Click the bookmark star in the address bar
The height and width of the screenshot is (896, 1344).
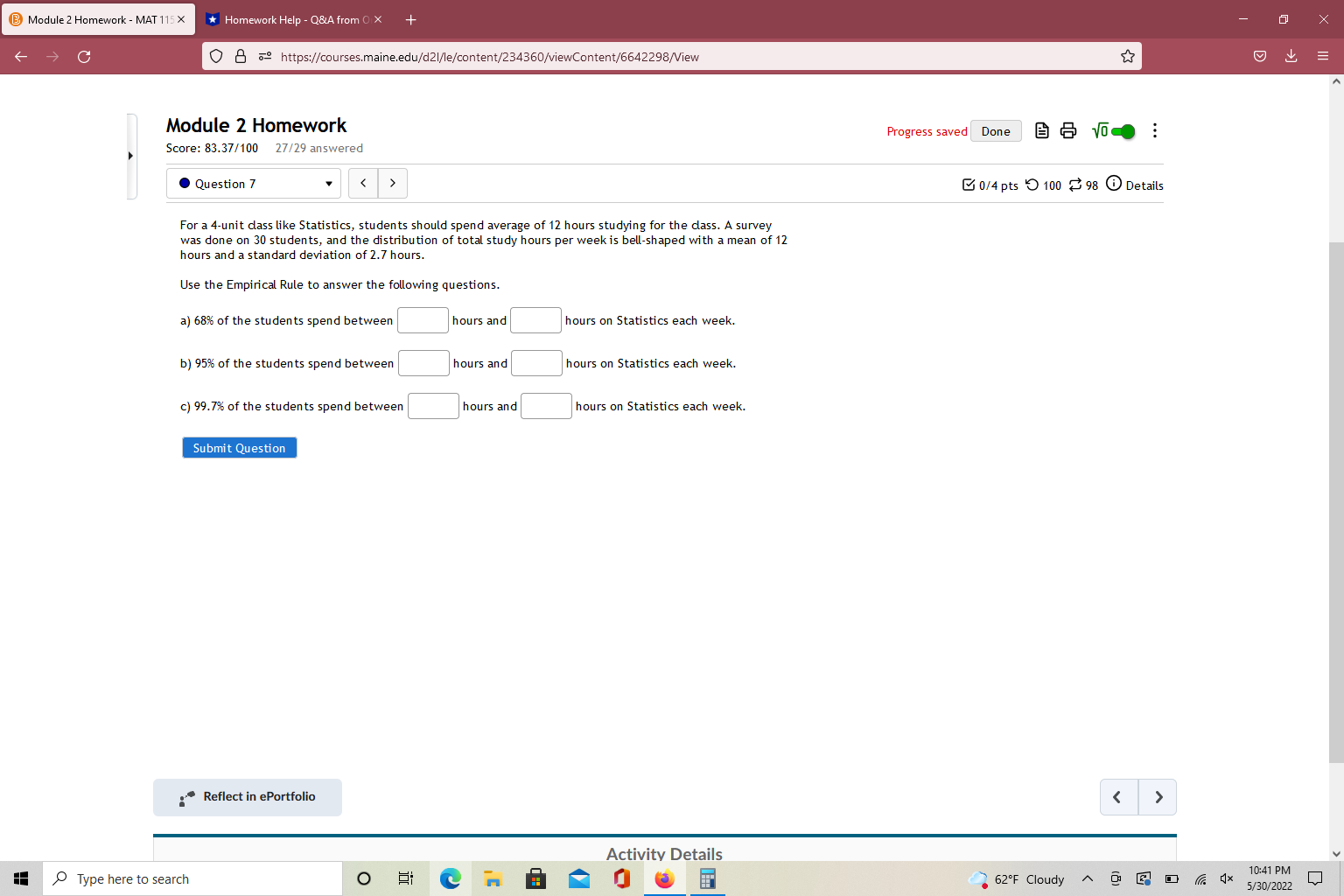click(1127, 55)
